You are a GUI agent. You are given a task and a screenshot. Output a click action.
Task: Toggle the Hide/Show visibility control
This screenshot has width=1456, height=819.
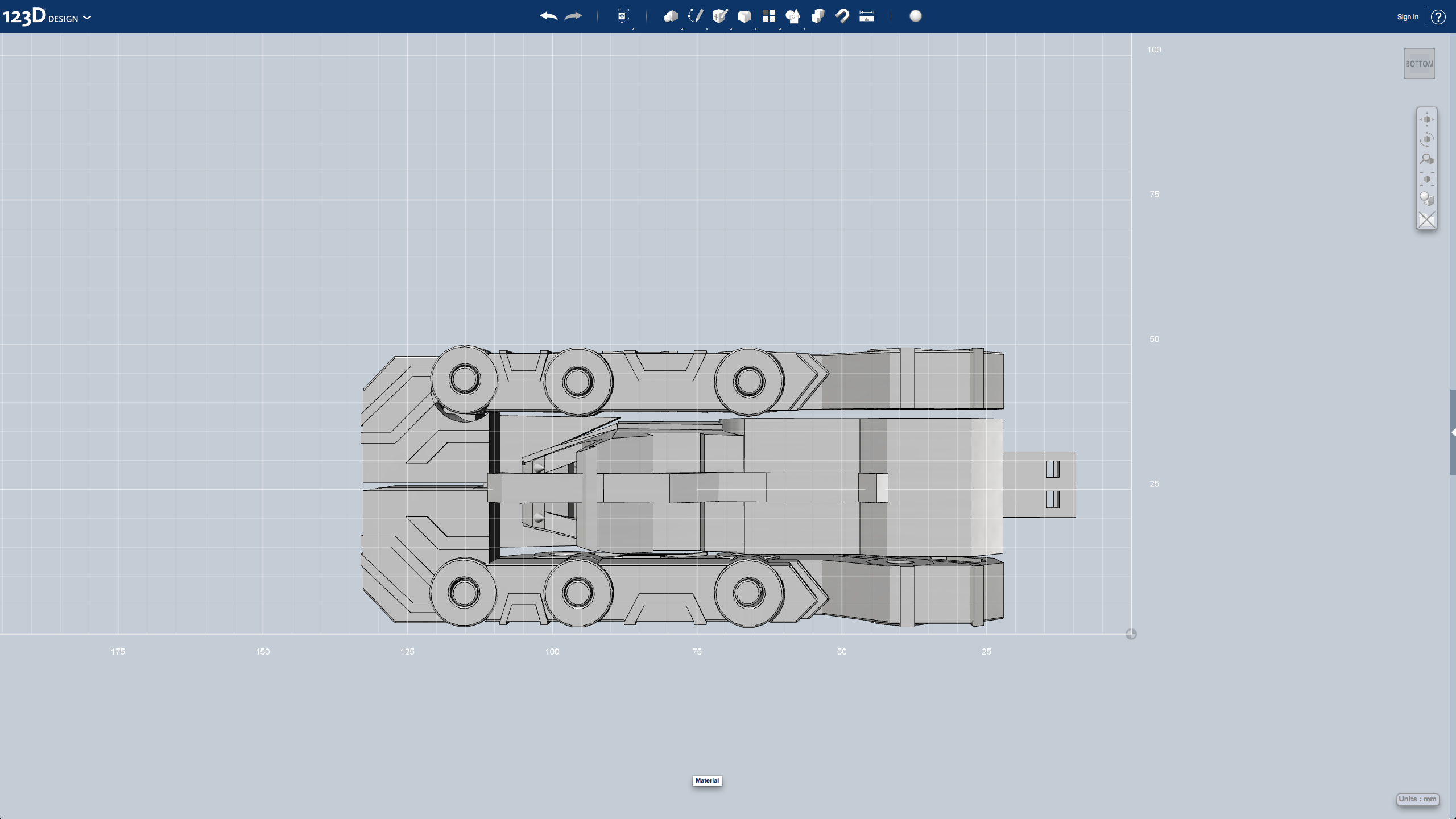click(1427, 219)
